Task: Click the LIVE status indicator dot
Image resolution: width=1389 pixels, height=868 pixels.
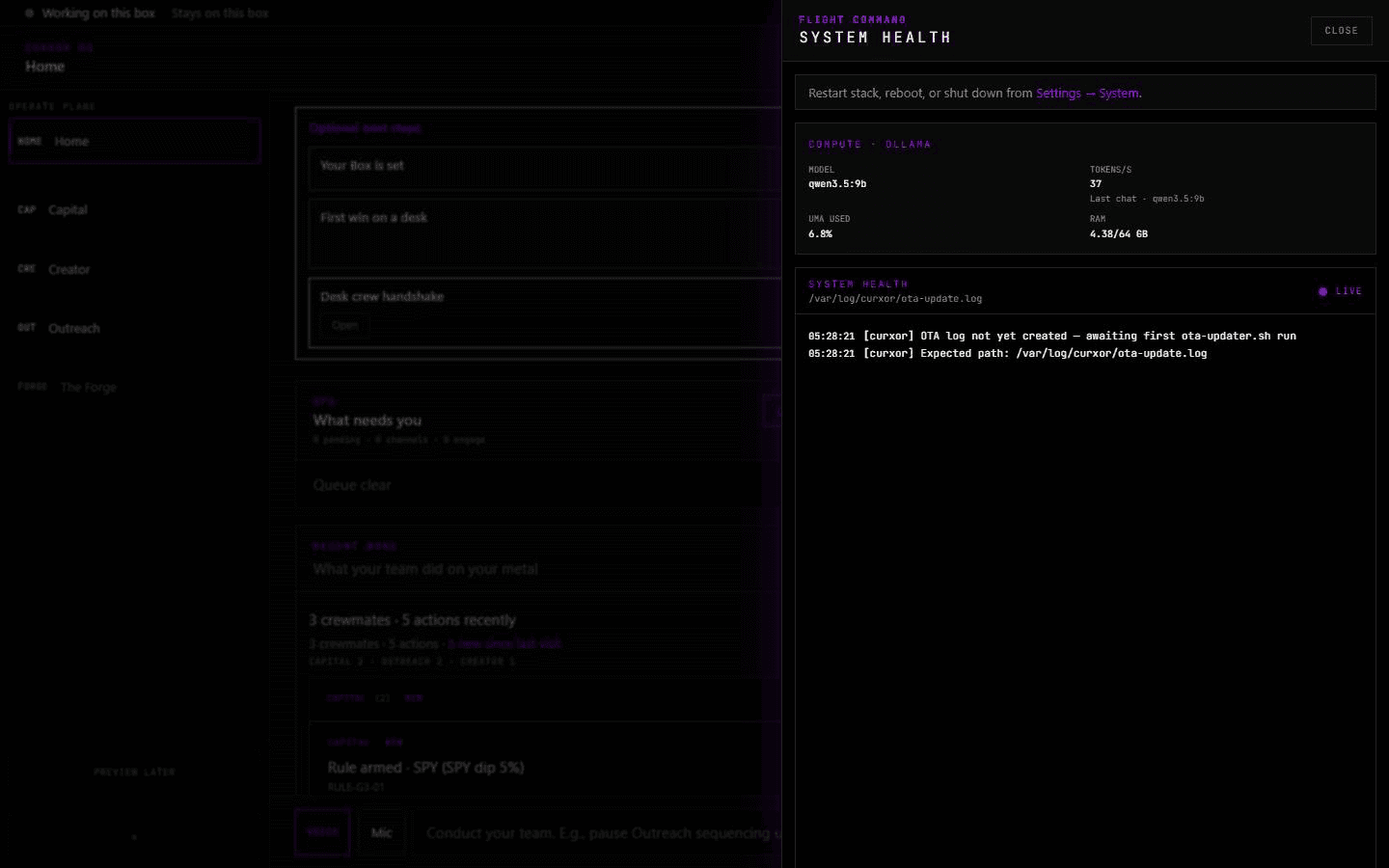Action: [x=1322, y=291]
